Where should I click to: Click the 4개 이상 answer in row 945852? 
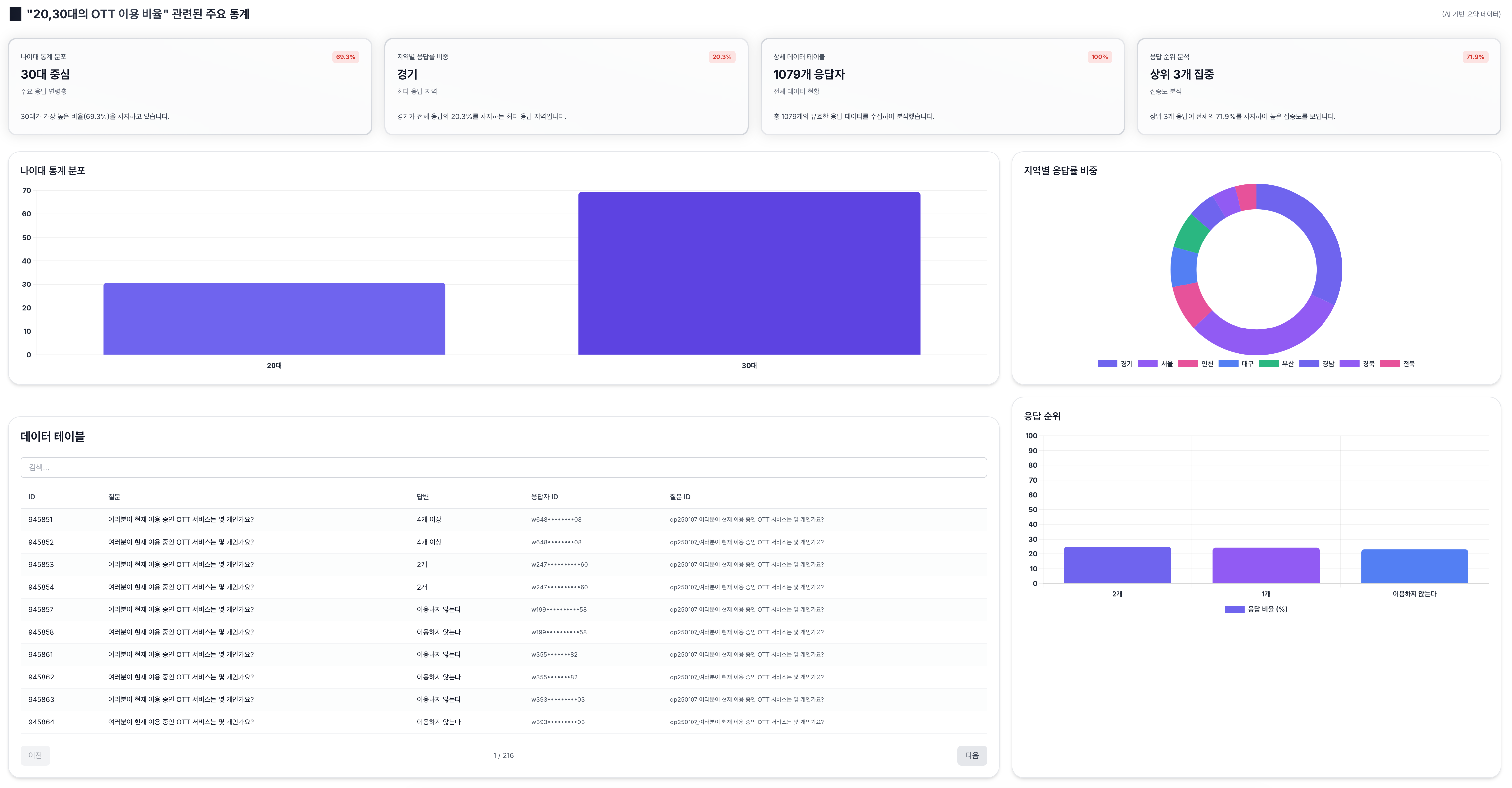tap(429, 542)
